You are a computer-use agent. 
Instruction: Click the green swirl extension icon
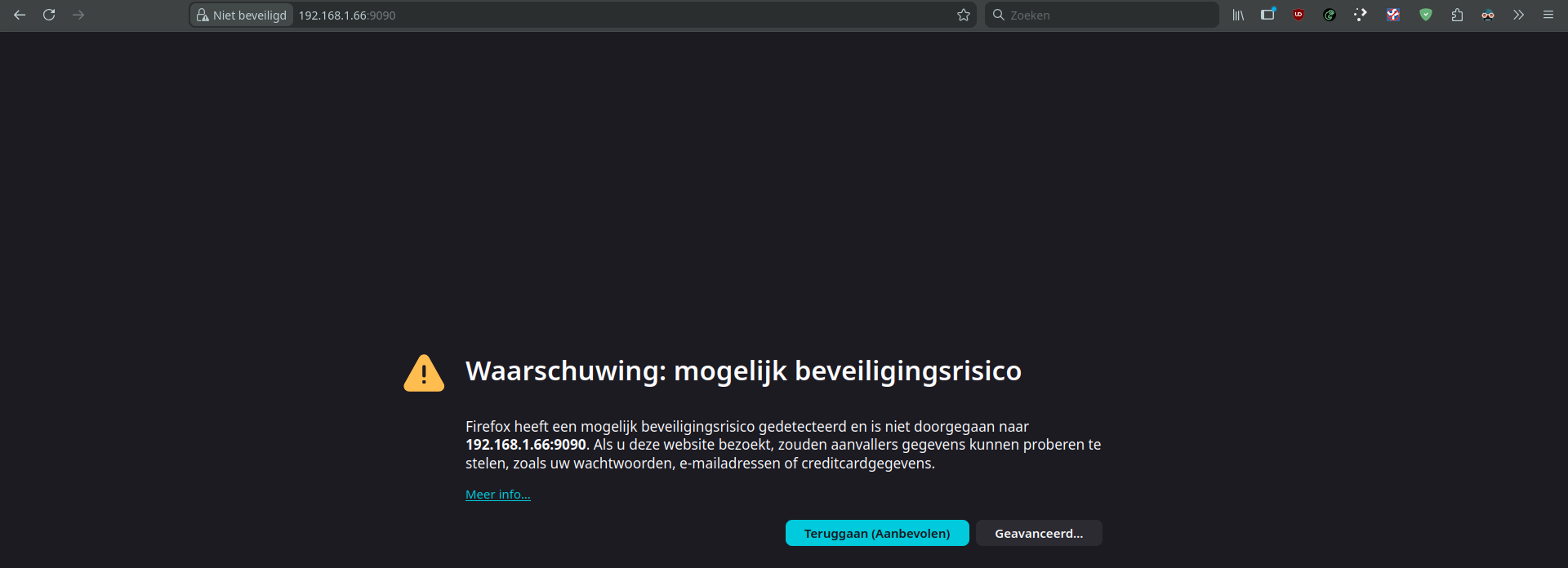pyautogui.click(x=1330, y=15)
